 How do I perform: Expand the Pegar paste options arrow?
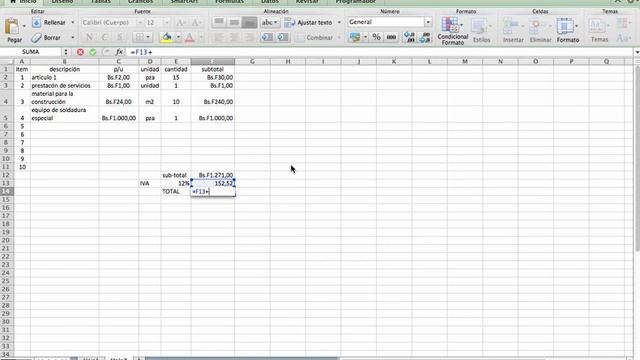pos(24,27)
